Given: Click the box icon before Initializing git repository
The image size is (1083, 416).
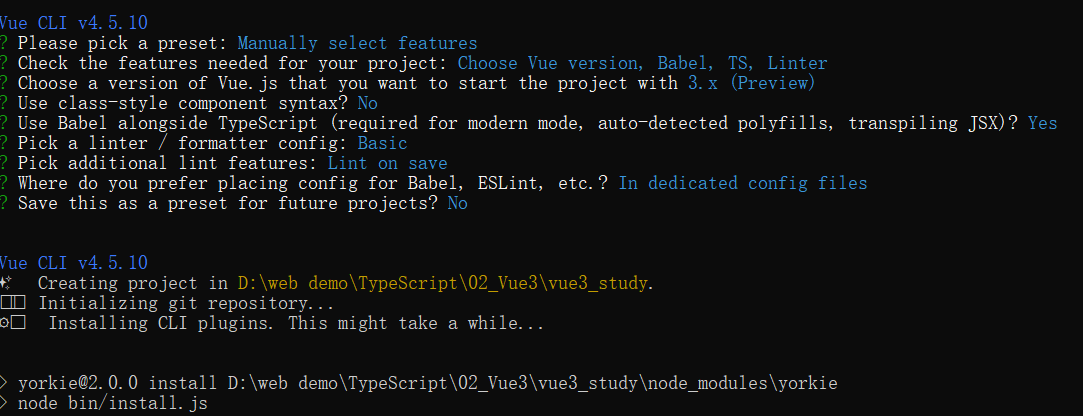Looking at the screenshot, I should pos(12,303).
